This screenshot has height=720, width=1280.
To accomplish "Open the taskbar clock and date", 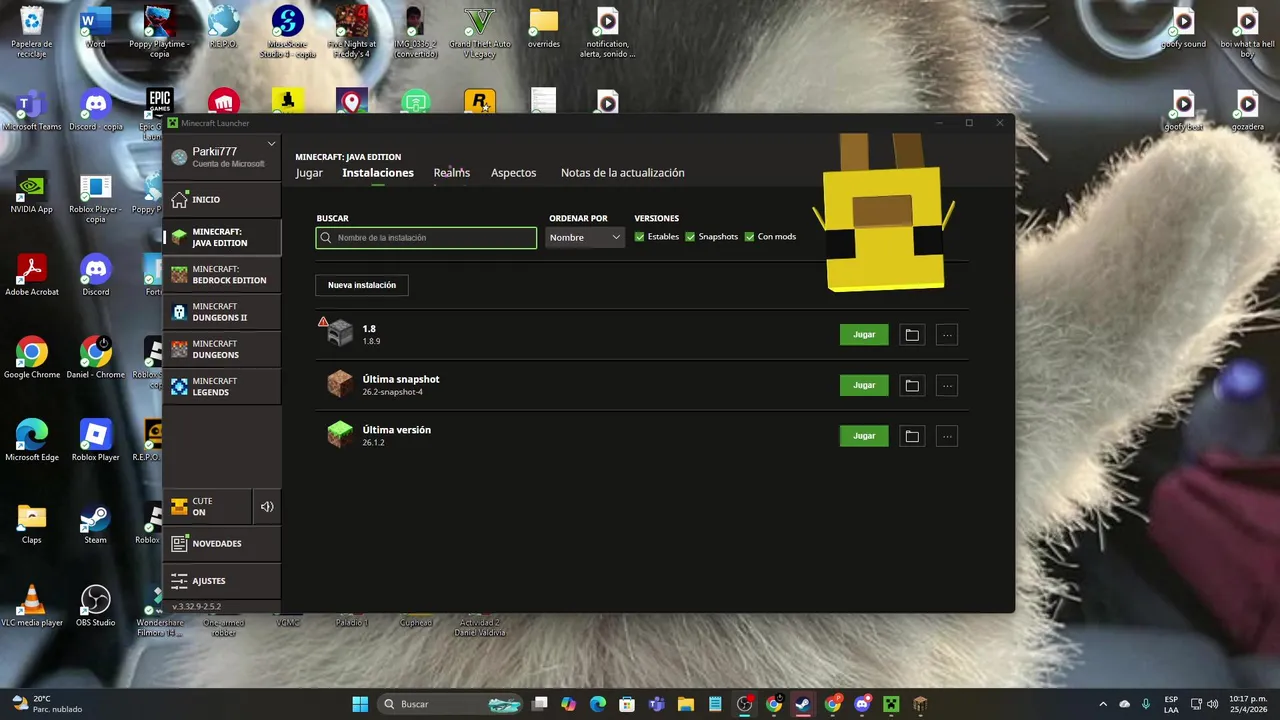I will [x=1247, y=704].
